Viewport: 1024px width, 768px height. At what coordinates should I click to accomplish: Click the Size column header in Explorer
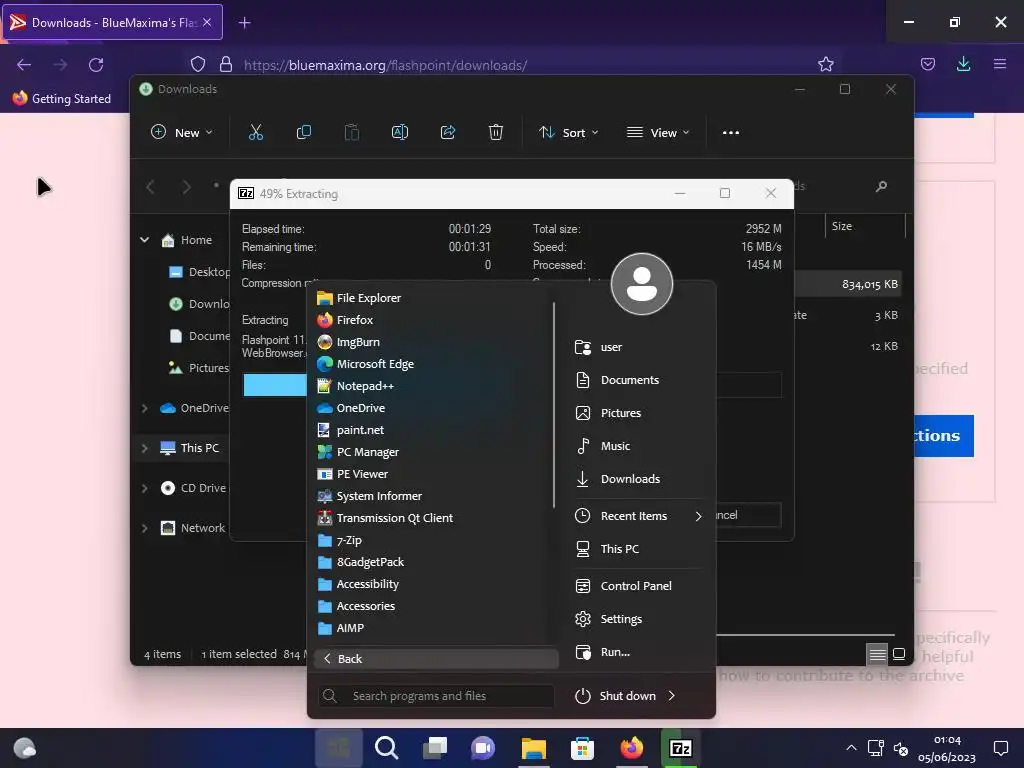click(x=865, y=226)
